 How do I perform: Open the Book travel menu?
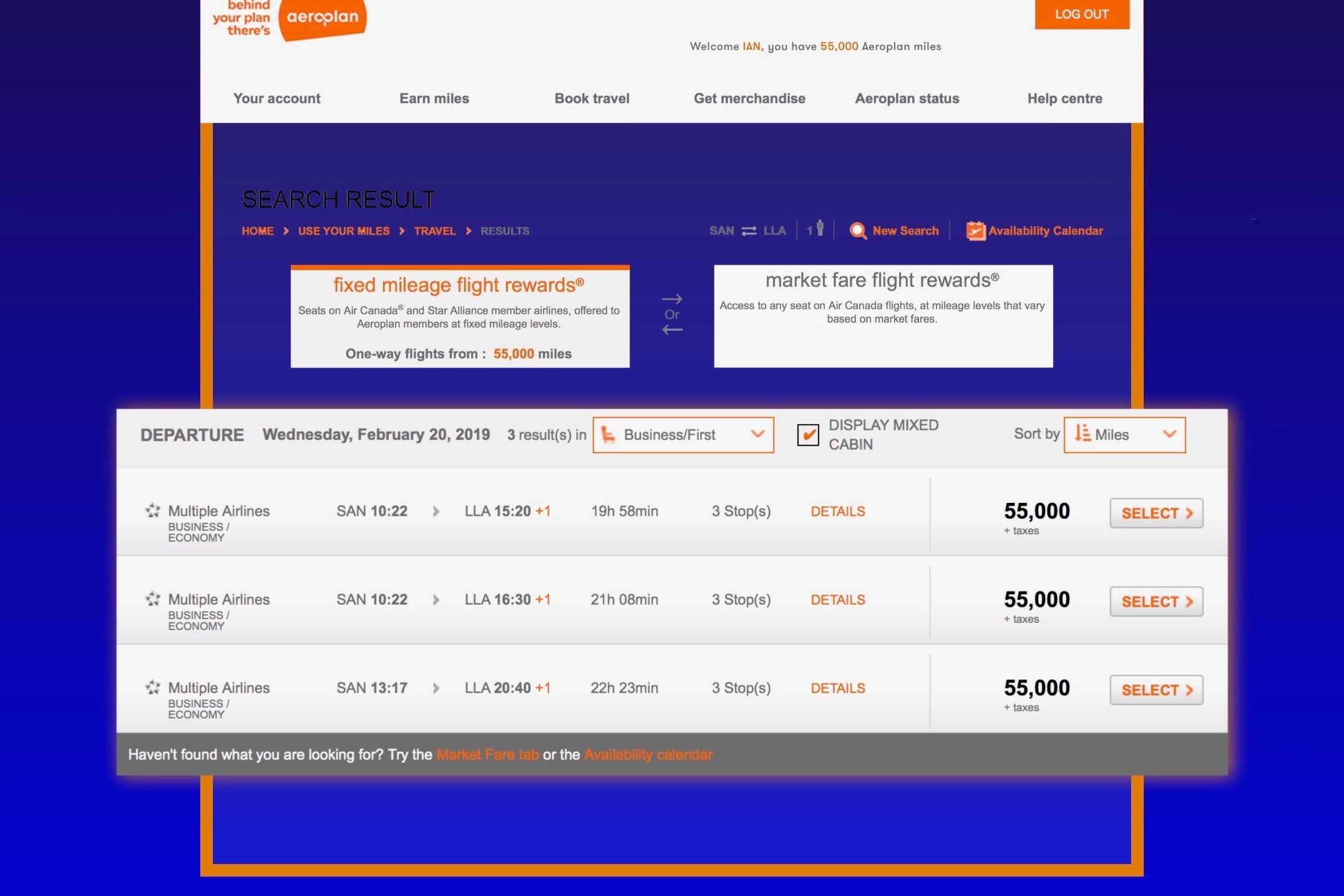coord(592,99)
